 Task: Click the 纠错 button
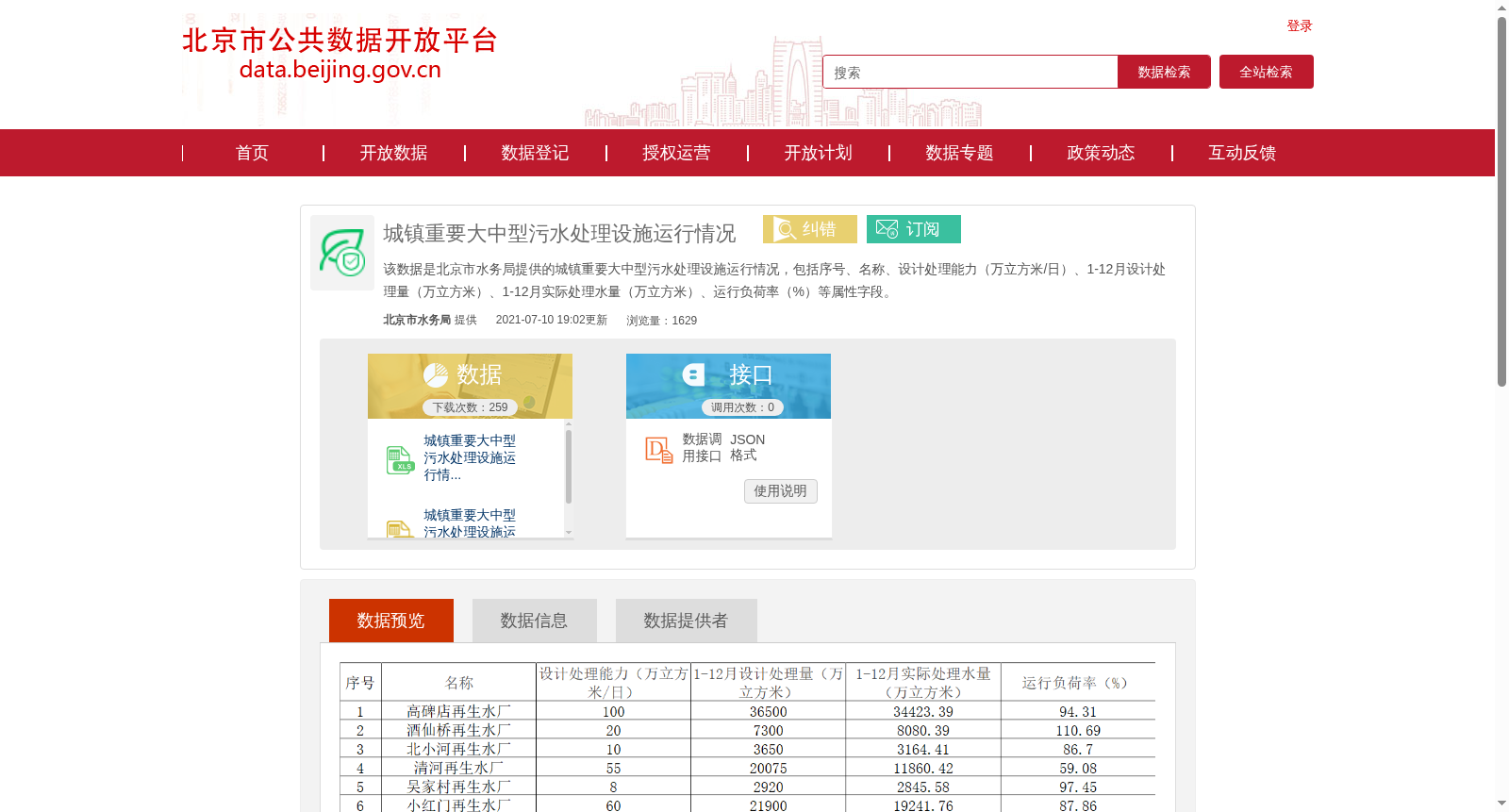click(x=810, y=229)
